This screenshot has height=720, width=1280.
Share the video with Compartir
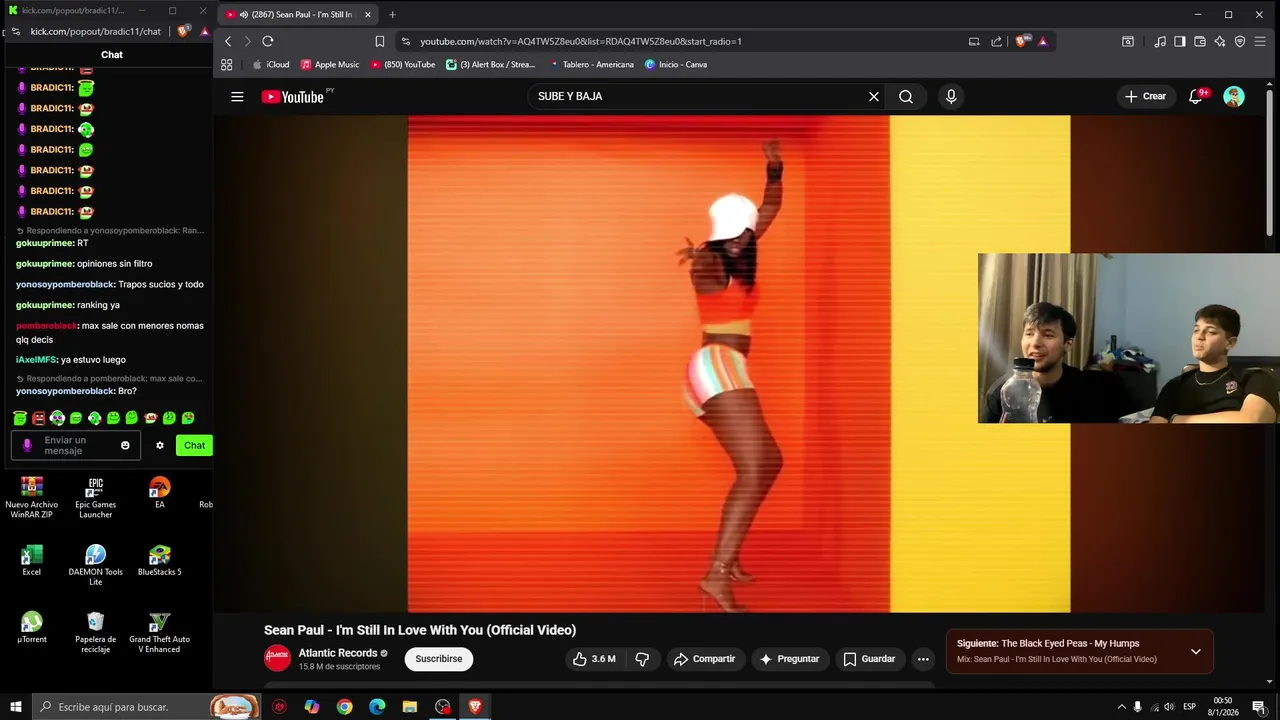click(x=705, y=659)
